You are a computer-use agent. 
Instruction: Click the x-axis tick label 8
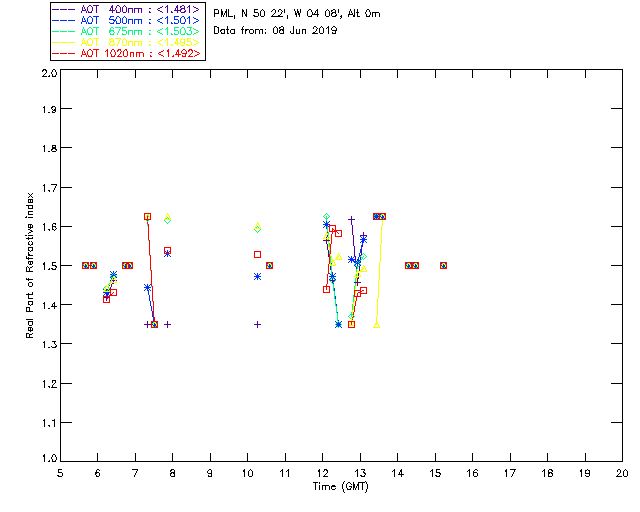click(x=172, y=473)
